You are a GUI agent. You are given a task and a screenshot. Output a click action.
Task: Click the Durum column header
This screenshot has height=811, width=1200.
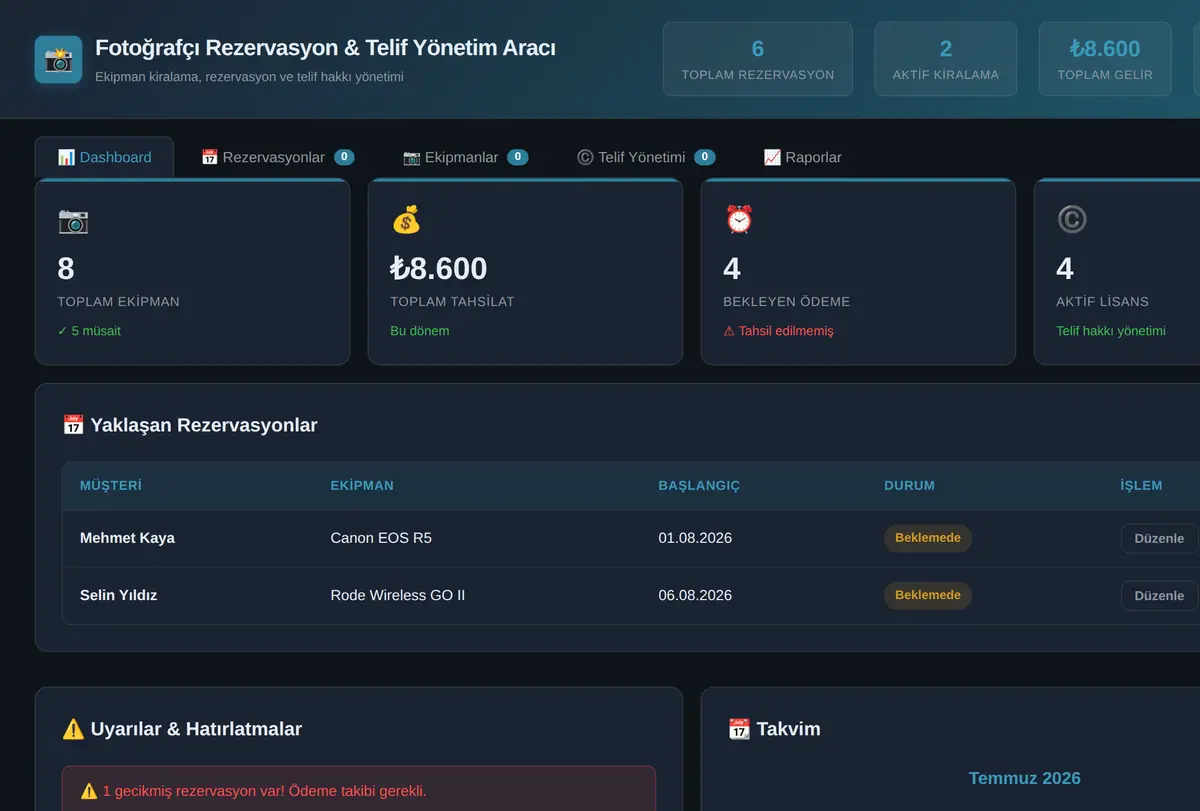coord(909,486)
